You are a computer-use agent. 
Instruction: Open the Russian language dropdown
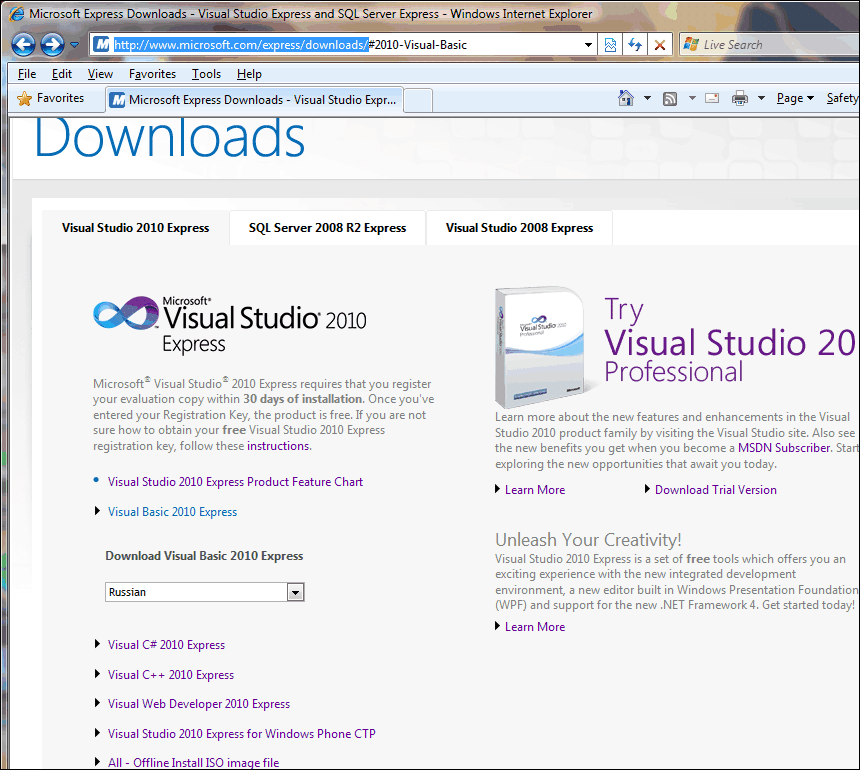pyautogui.click(x=205, y=592)
